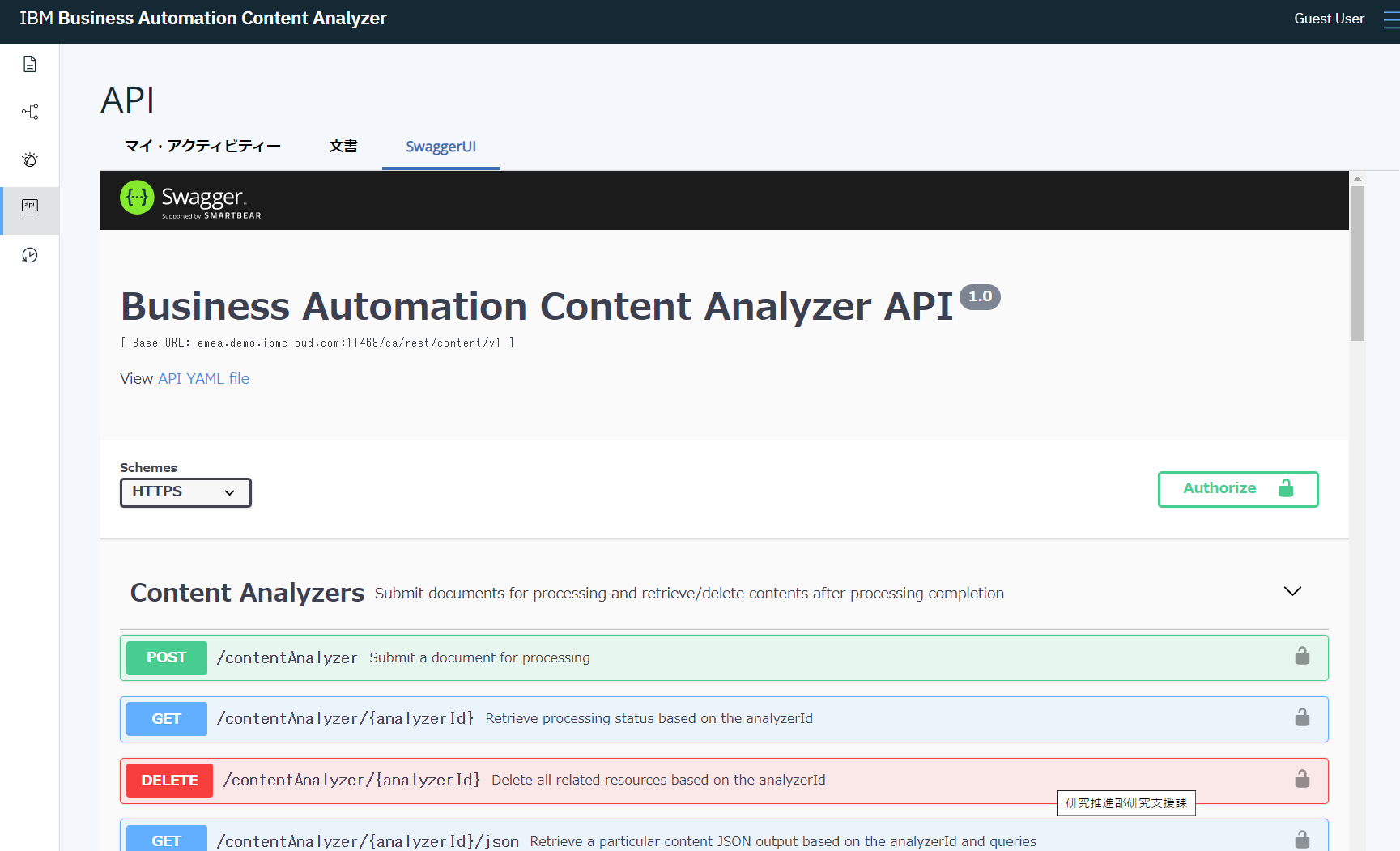The height and width of the screenshot is (851, 1400).
Task: Switch to the 文書 tab
Action: click(x=343, y=147)
